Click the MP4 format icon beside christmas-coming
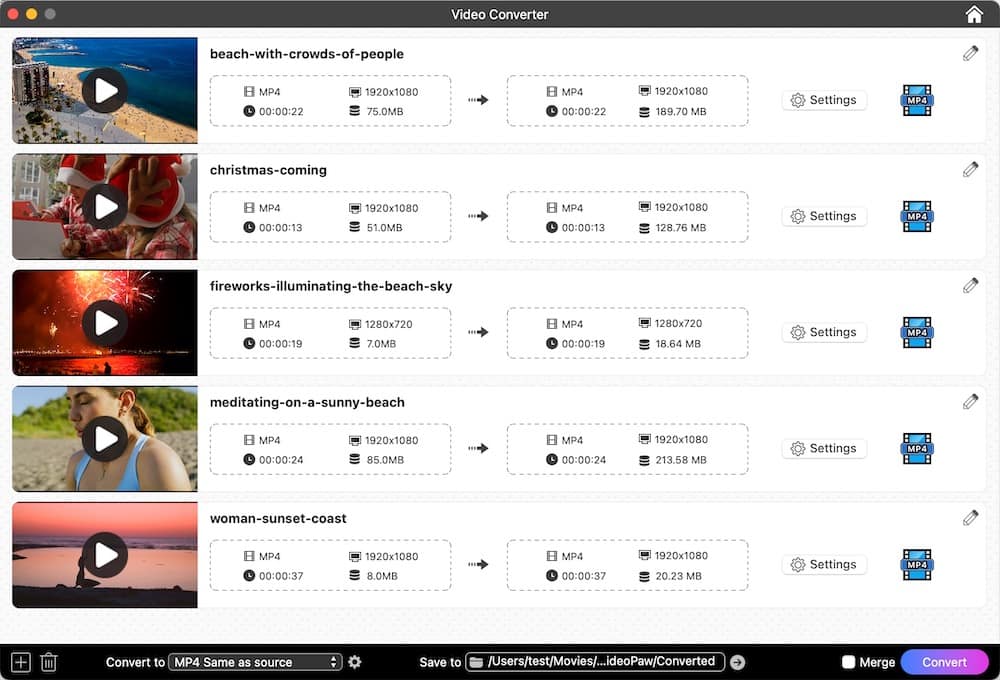1000x680 pixels. tap(916, 216)
